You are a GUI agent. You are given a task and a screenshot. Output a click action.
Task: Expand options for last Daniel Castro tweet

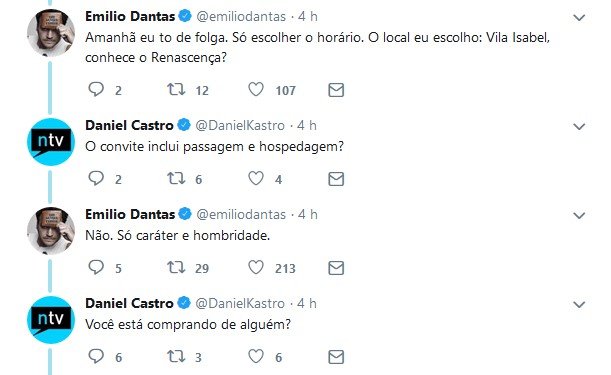(x=579, y=304)
